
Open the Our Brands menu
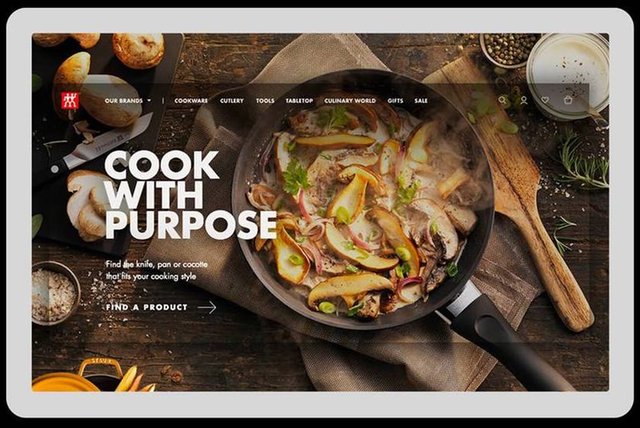[x=124, y=100]
